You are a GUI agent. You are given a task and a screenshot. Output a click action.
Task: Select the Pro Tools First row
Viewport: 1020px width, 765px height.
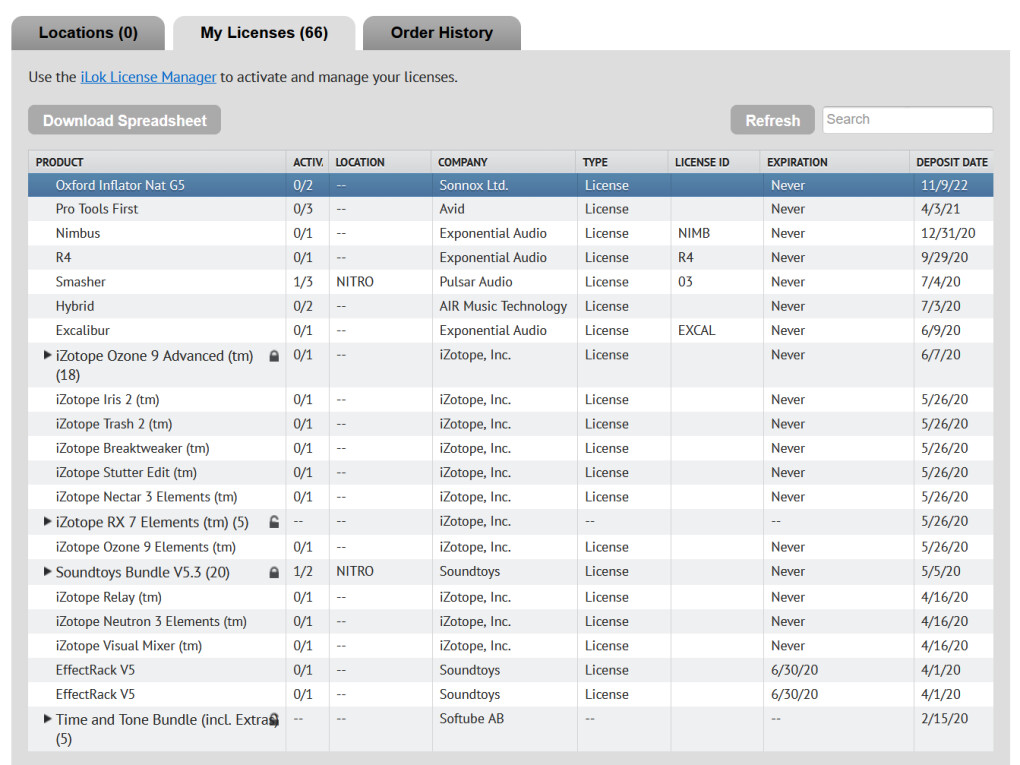(511, 209)
